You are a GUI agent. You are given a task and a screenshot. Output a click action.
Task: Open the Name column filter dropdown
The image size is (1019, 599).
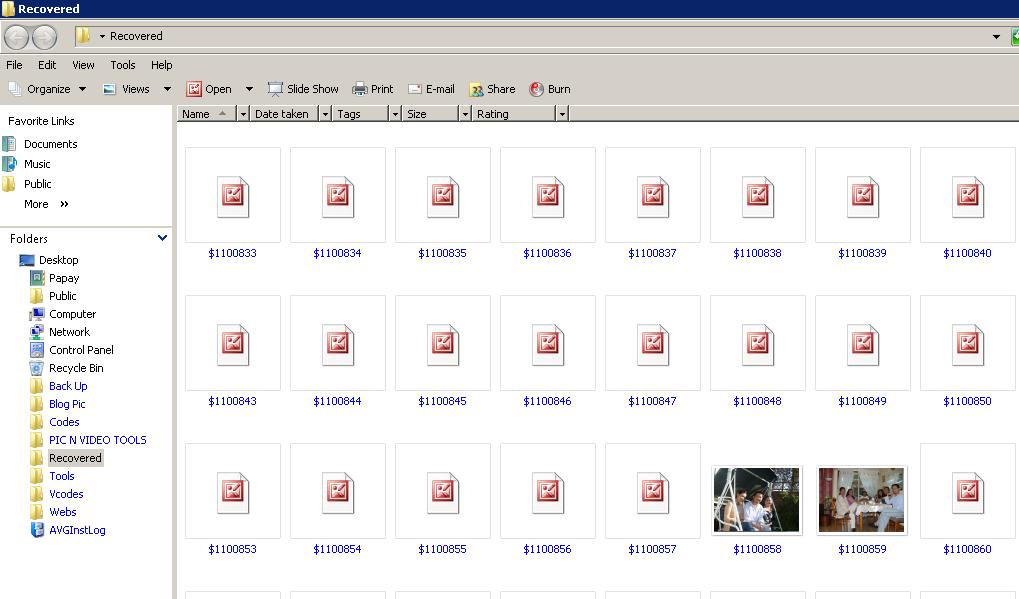coord(243,114)
